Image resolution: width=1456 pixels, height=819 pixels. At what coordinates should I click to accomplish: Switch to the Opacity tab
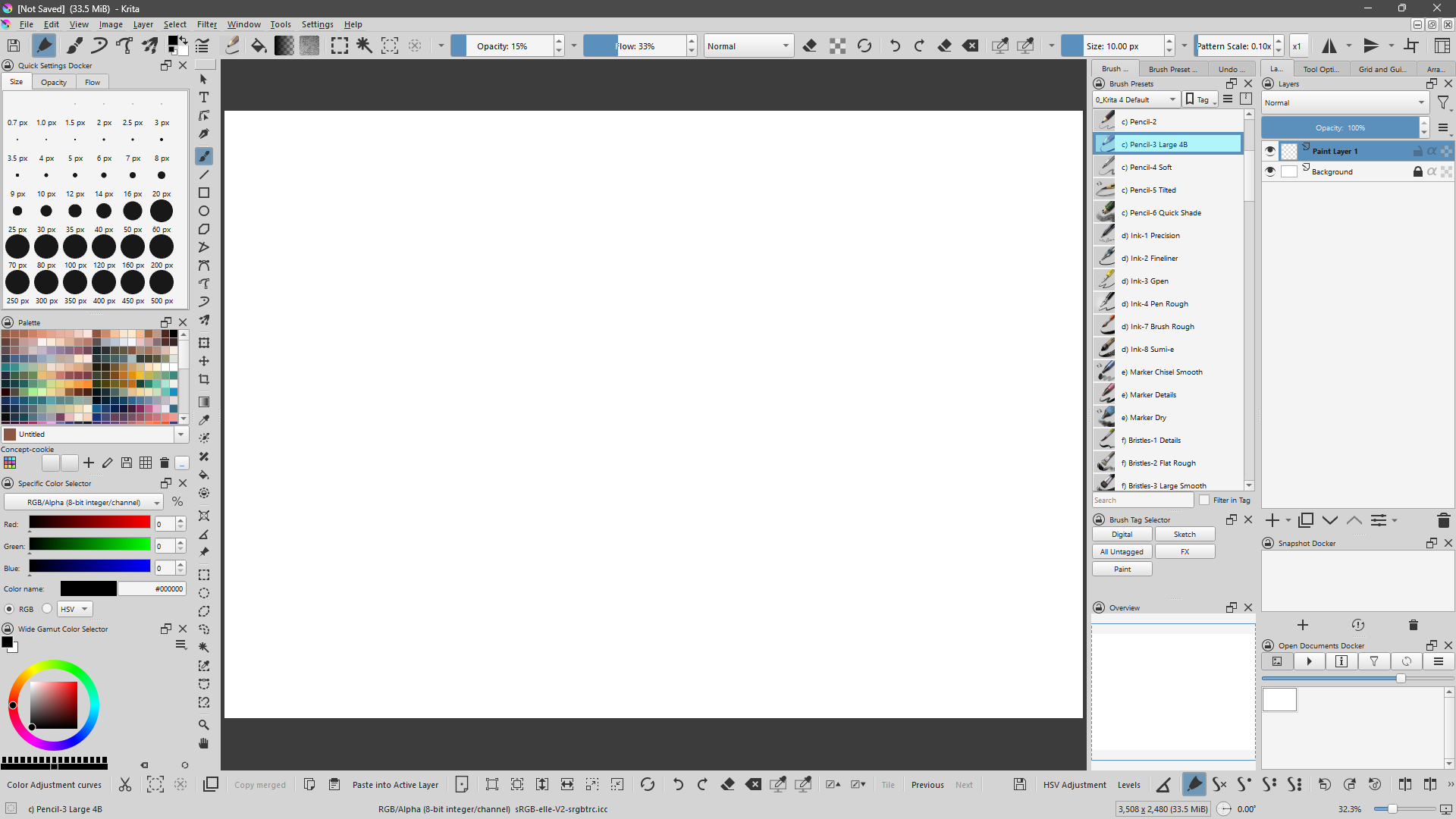point(54,82)
